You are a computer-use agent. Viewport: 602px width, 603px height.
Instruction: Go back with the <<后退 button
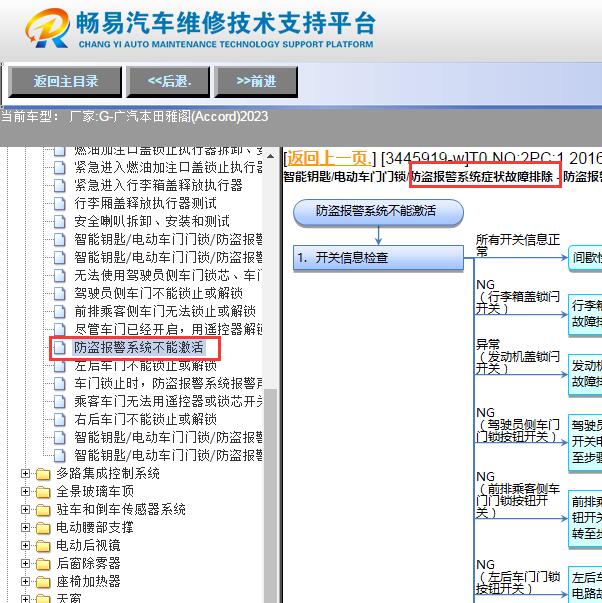tap(168, 82)
